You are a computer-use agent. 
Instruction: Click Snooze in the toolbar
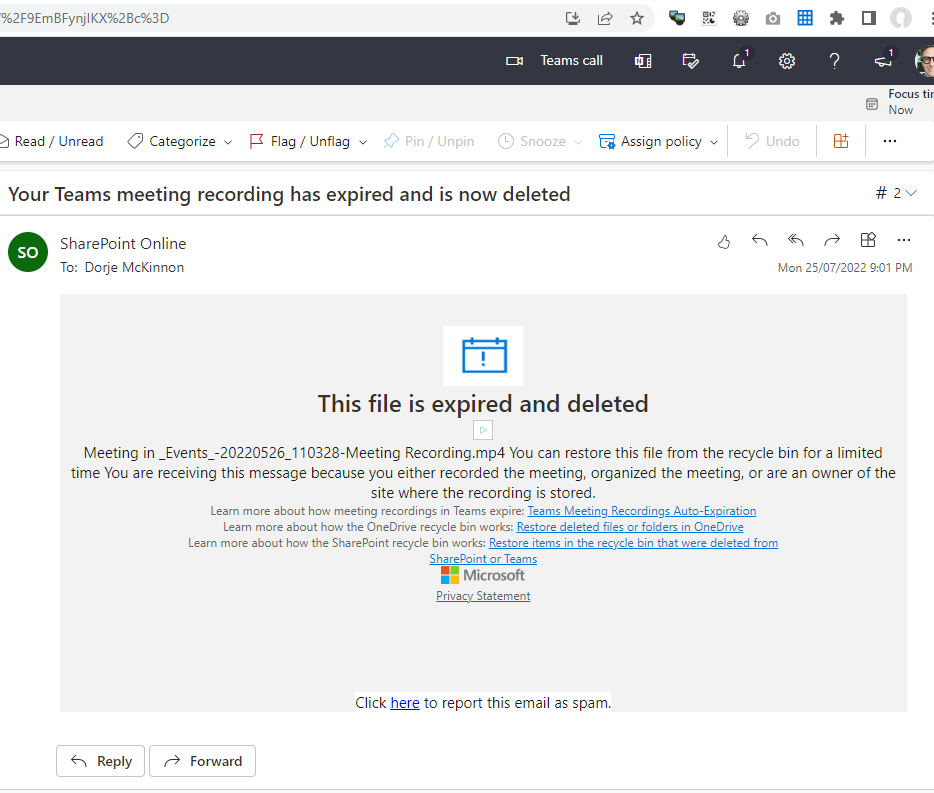point(532,141)
